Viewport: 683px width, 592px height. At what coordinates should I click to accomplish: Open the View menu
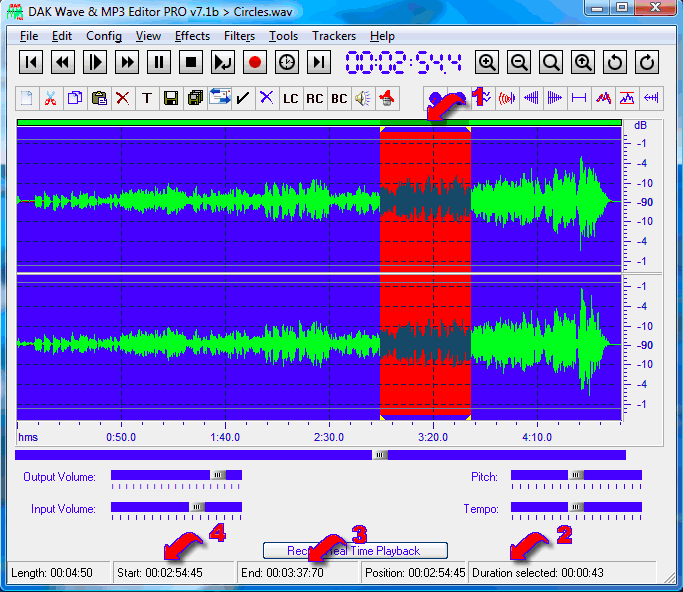pyautogui.click(x=148, y=36)
